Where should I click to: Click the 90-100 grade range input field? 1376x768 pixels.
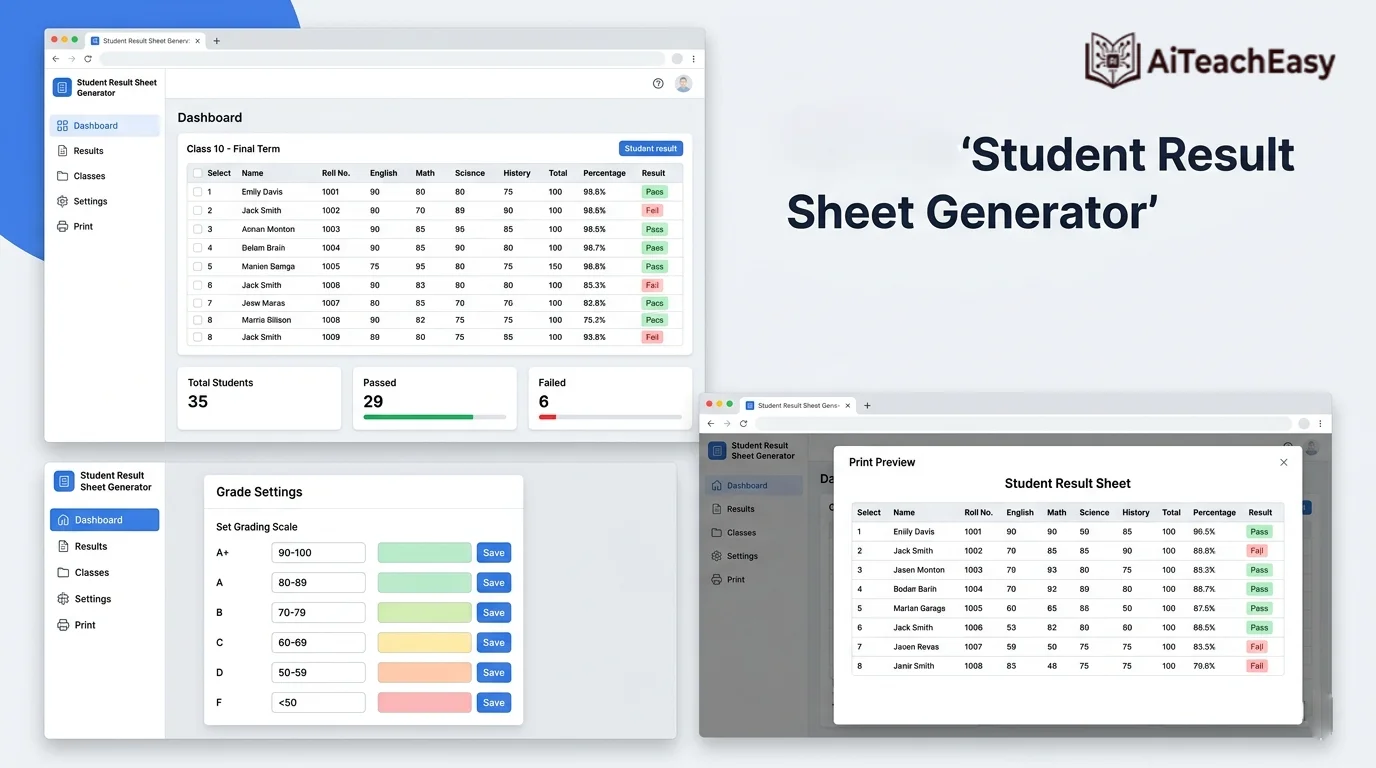tap(318, 552)
